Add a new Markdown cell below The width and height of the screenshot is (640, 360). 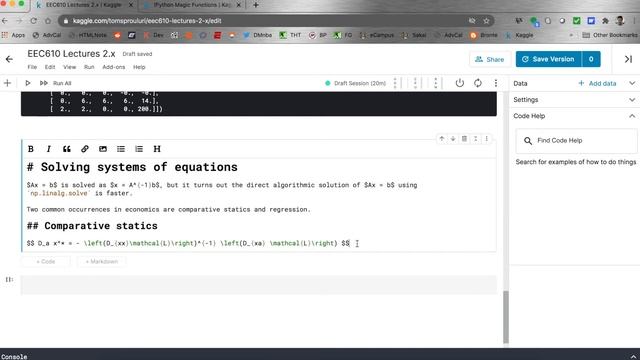[102, 262]
